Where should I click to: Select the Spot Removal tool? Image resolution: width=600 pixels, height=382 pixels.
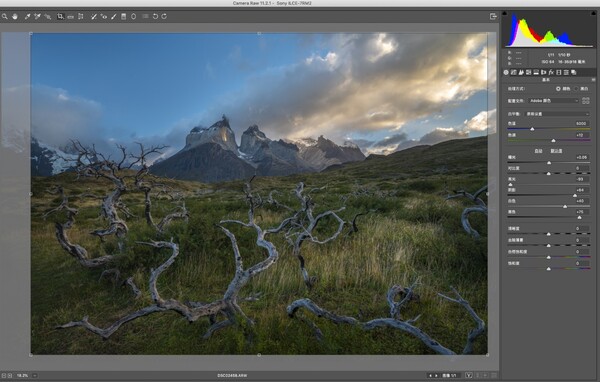point(93,16)
